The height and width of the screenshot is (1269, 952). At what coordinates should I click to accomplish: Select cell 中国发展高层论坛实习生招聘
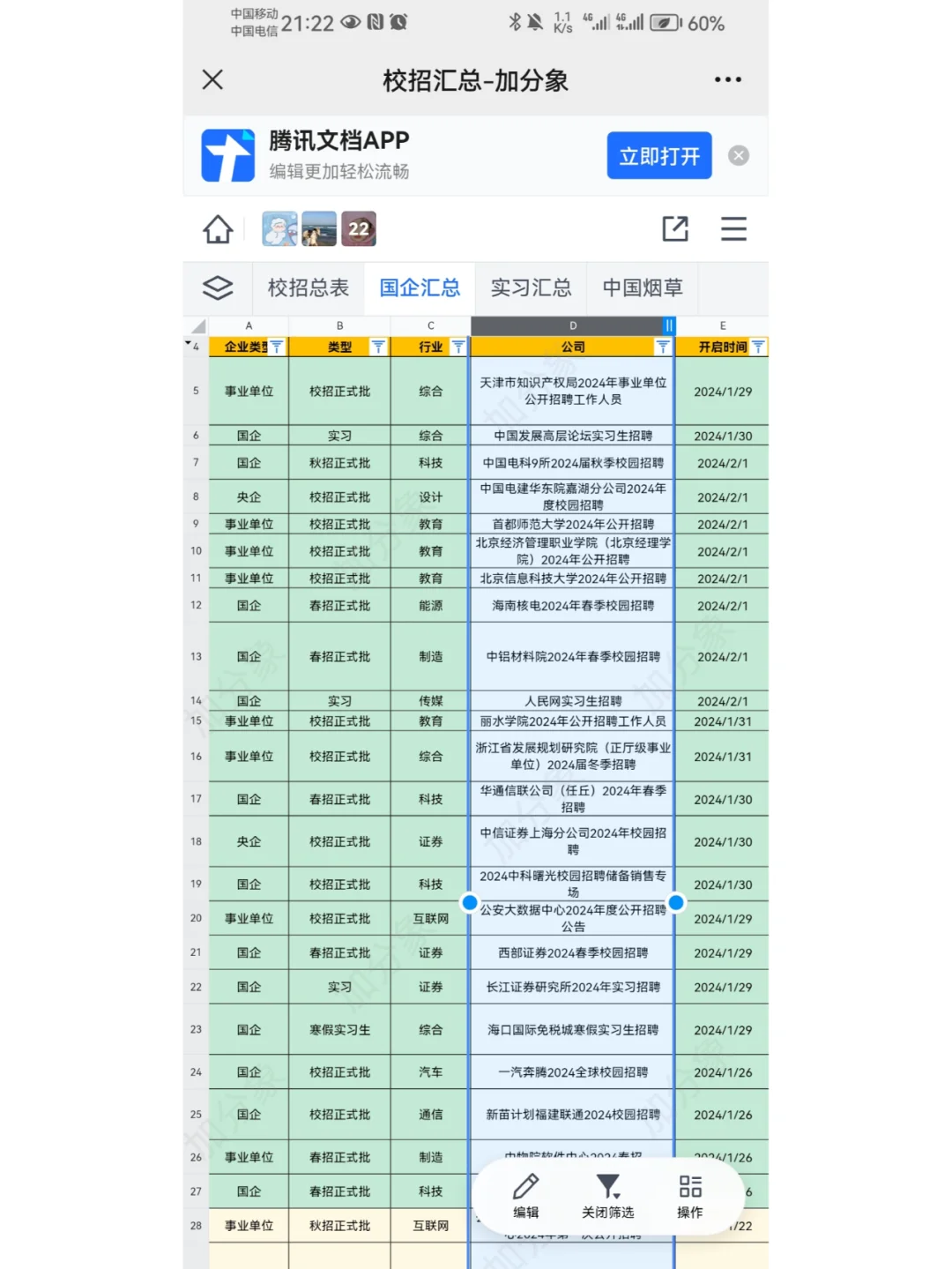click(x=573, y=436)
